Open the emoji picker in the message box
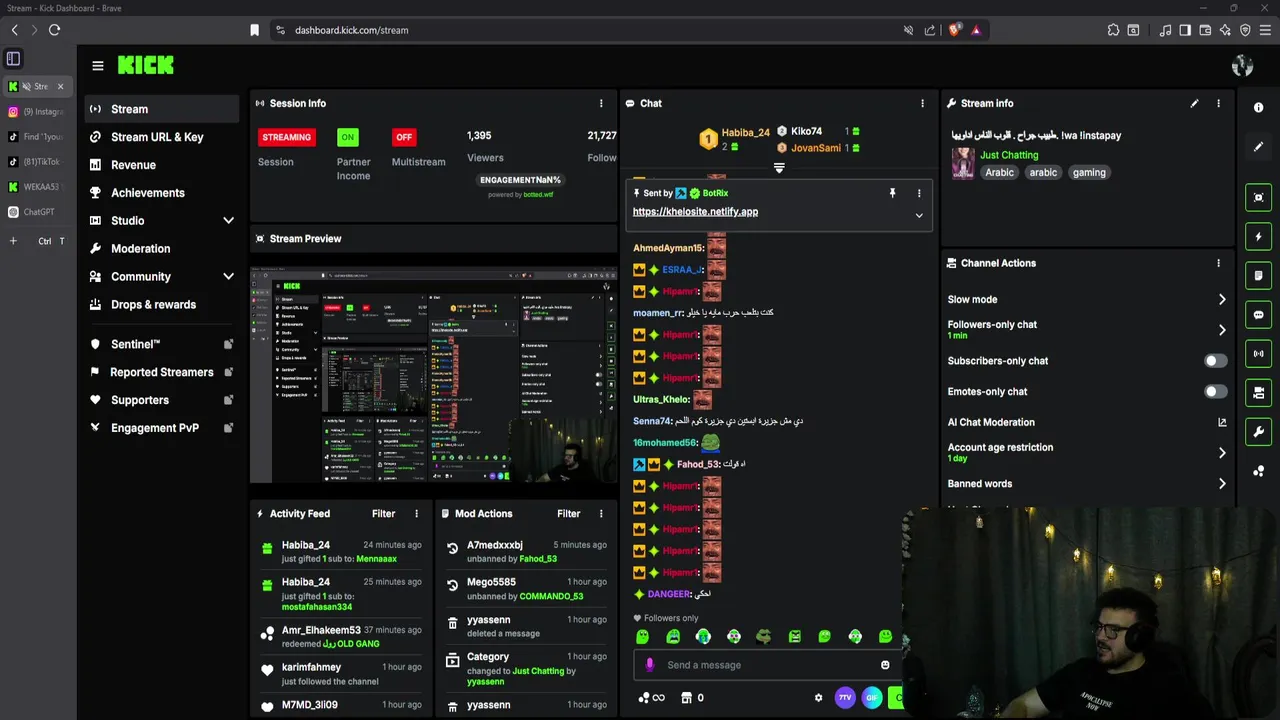 pos(885,665)
